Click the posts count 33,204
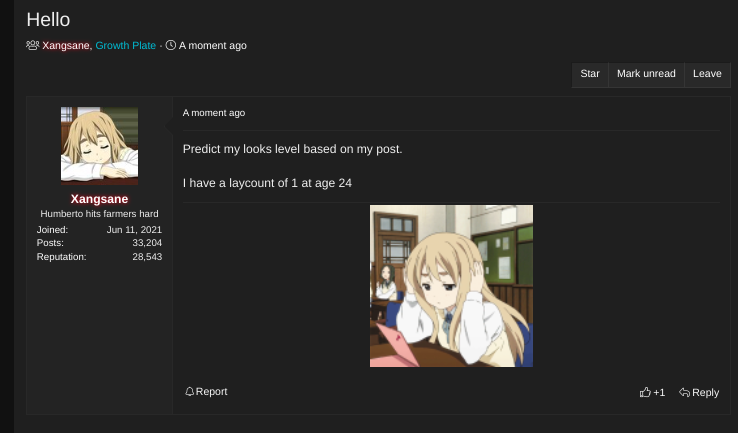The width and height of the screenshot is (738, 433). click(x=147, y=243)
